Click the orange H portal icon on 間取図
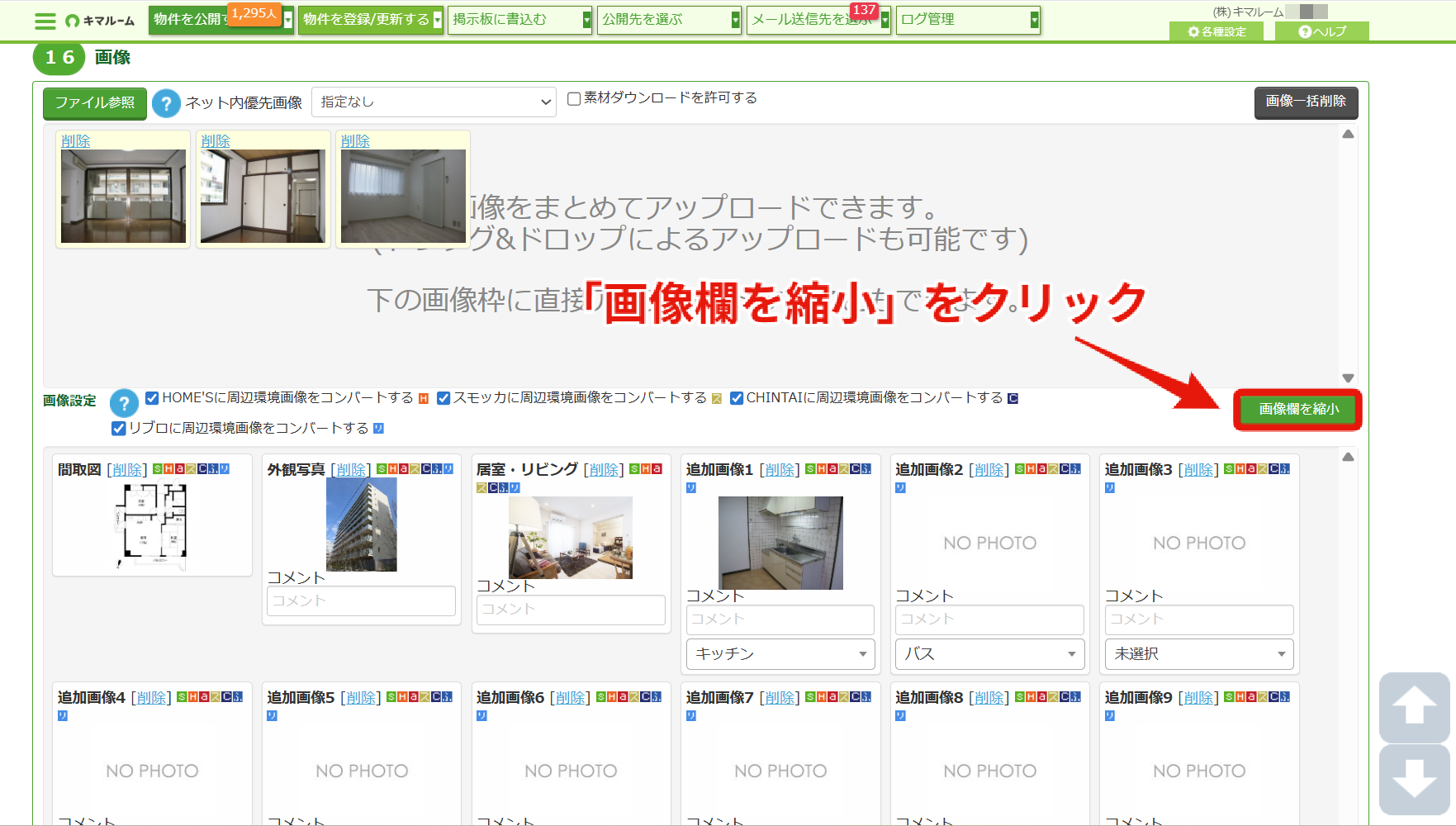The image size is (1456, 826). coord(168,469)
